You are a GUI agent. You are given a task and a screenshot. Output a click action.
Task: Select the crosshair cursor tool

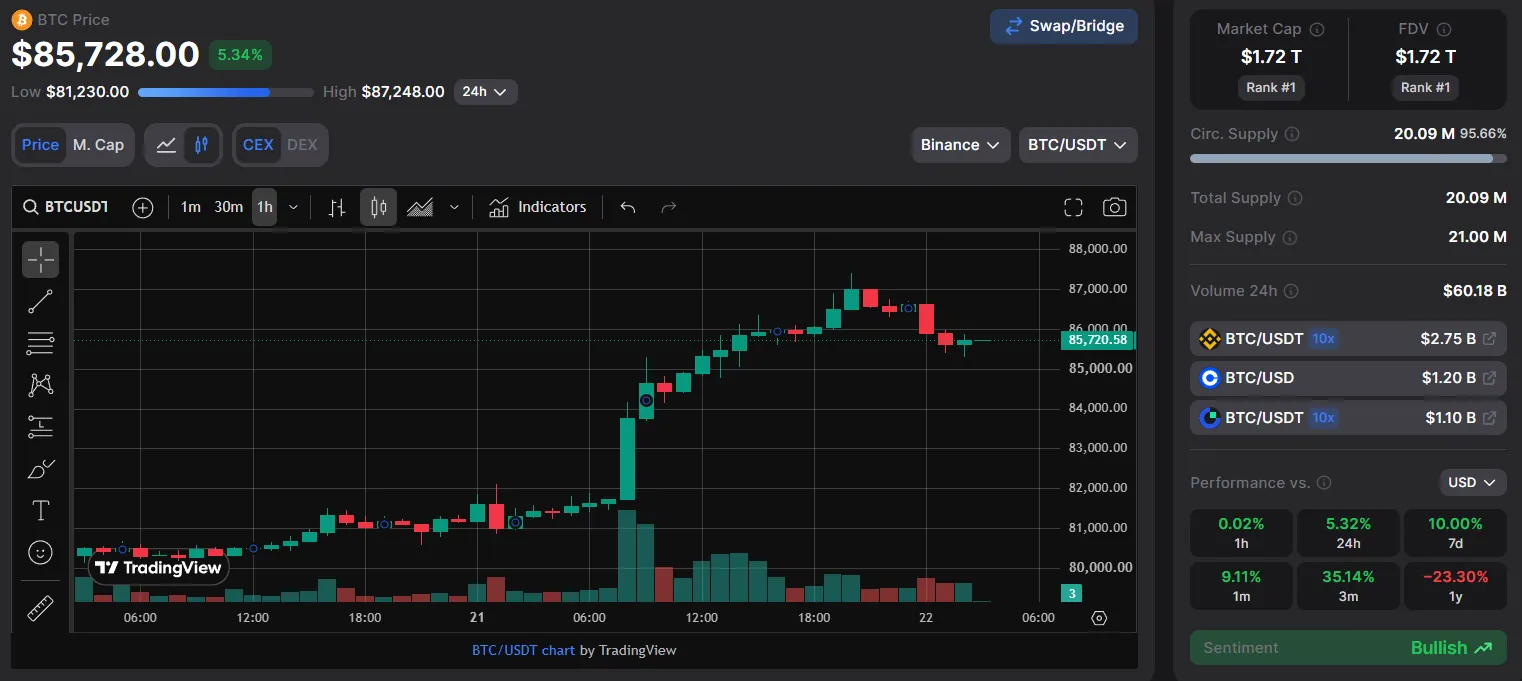click(41, 259)
